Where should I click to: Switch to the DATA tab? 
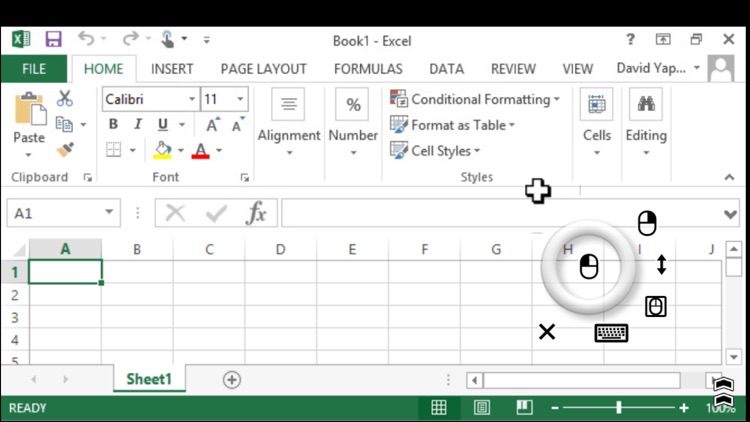446,69
